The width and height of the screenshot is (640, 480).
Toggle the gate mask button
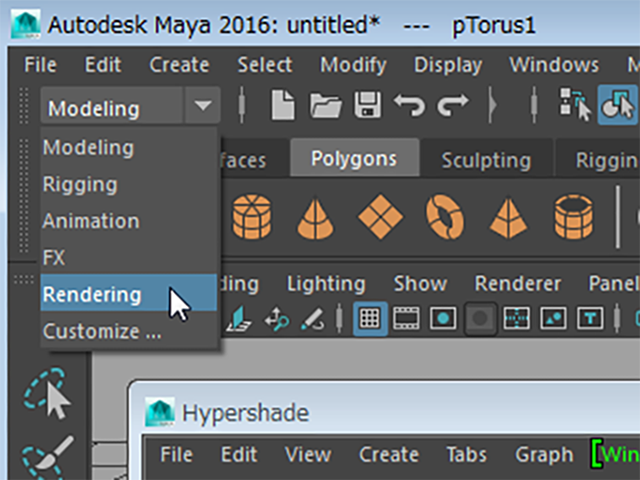tap(480, 318)
